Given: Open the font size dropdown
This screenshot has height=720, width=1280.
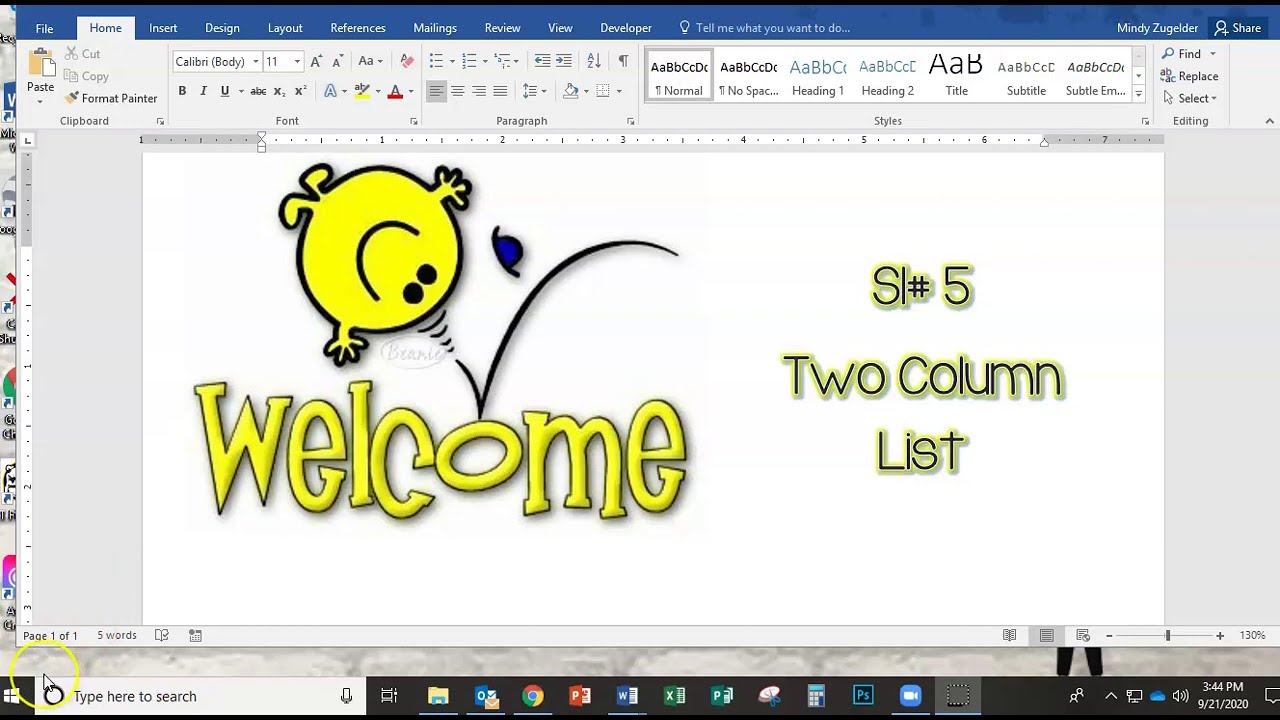Looking at the screenshot, I should pos(297,62).
